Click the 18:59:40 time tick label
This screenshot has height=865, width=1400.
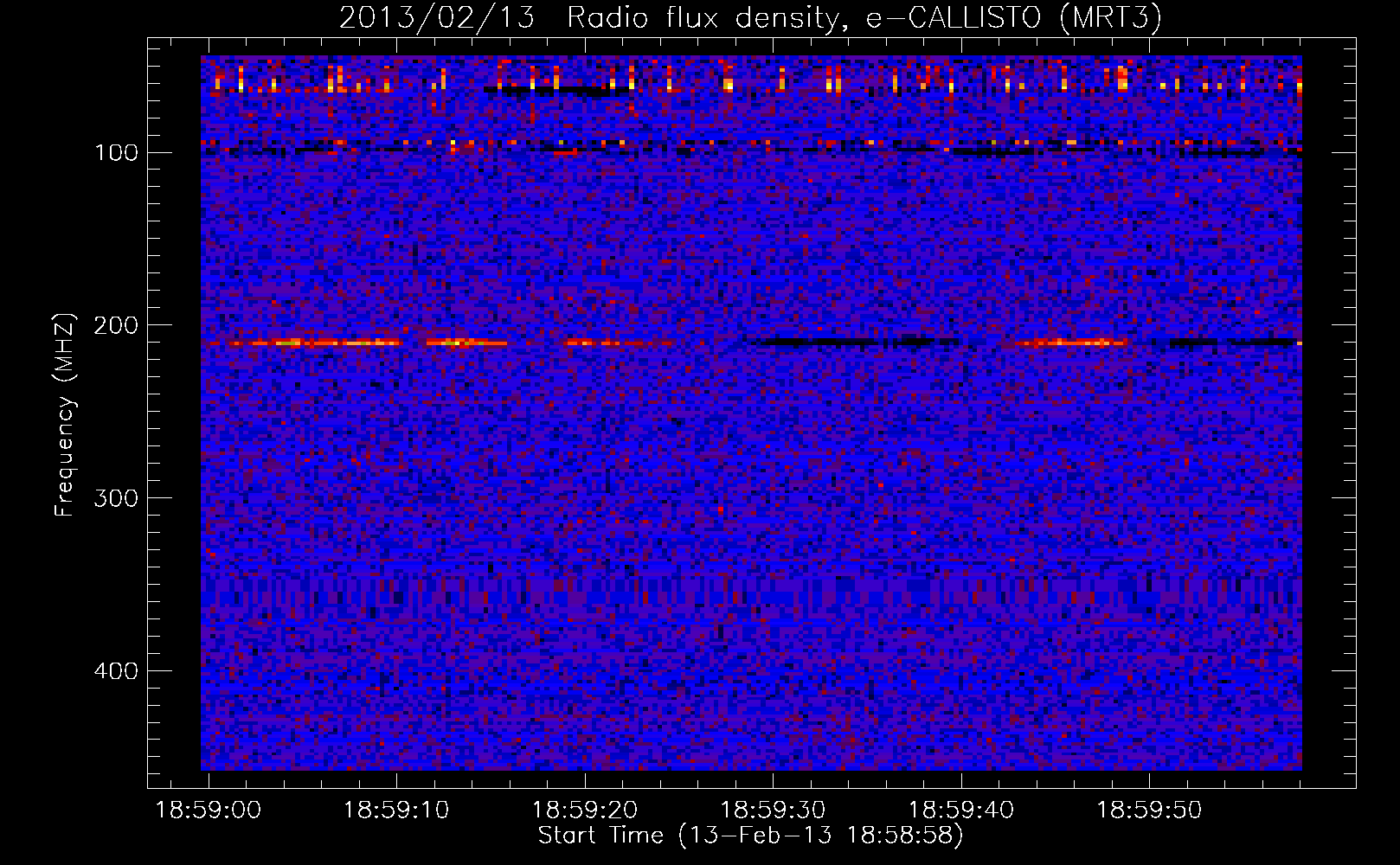click(x=961, y=811)
